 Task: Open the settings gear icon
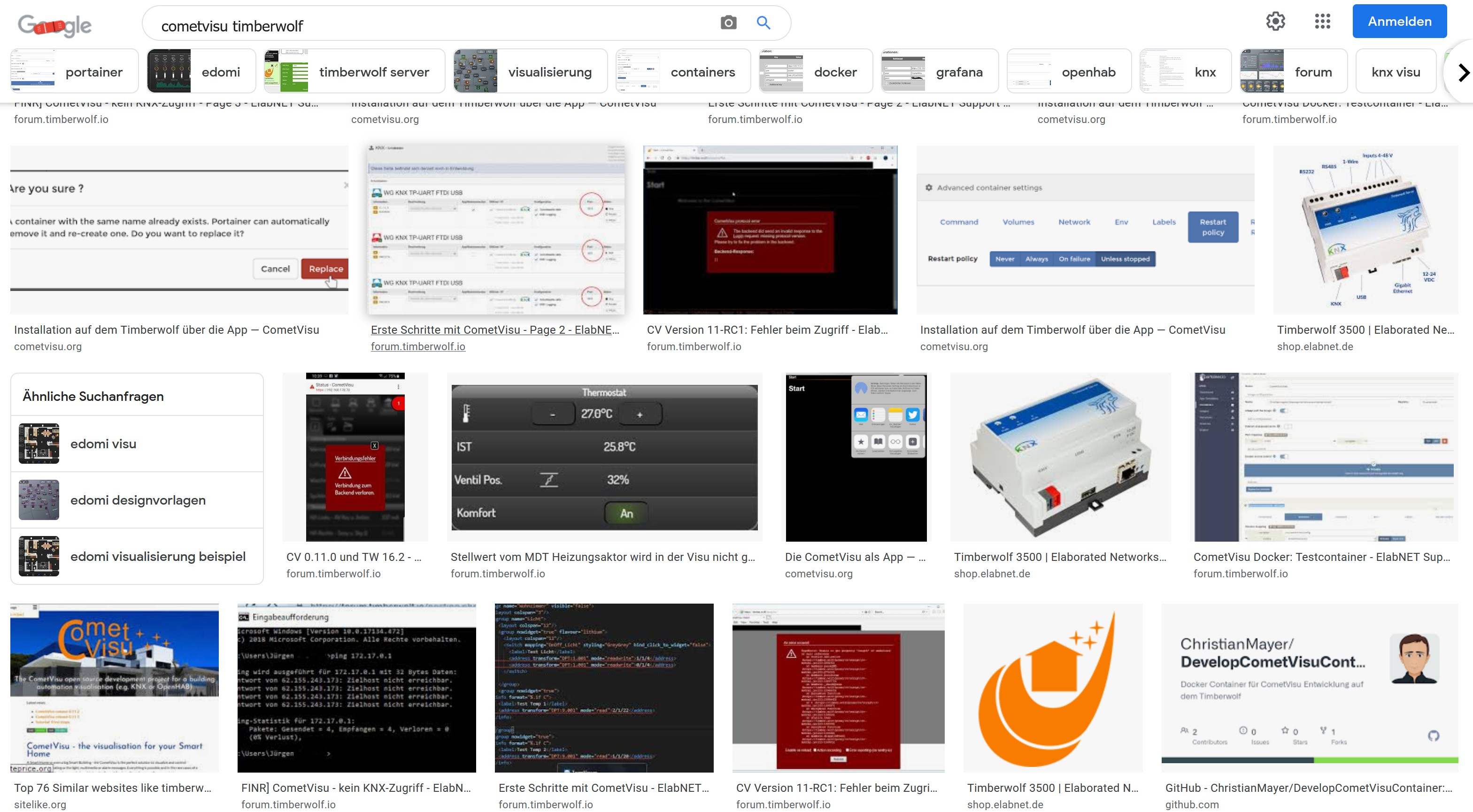[x=1275, y=22]
